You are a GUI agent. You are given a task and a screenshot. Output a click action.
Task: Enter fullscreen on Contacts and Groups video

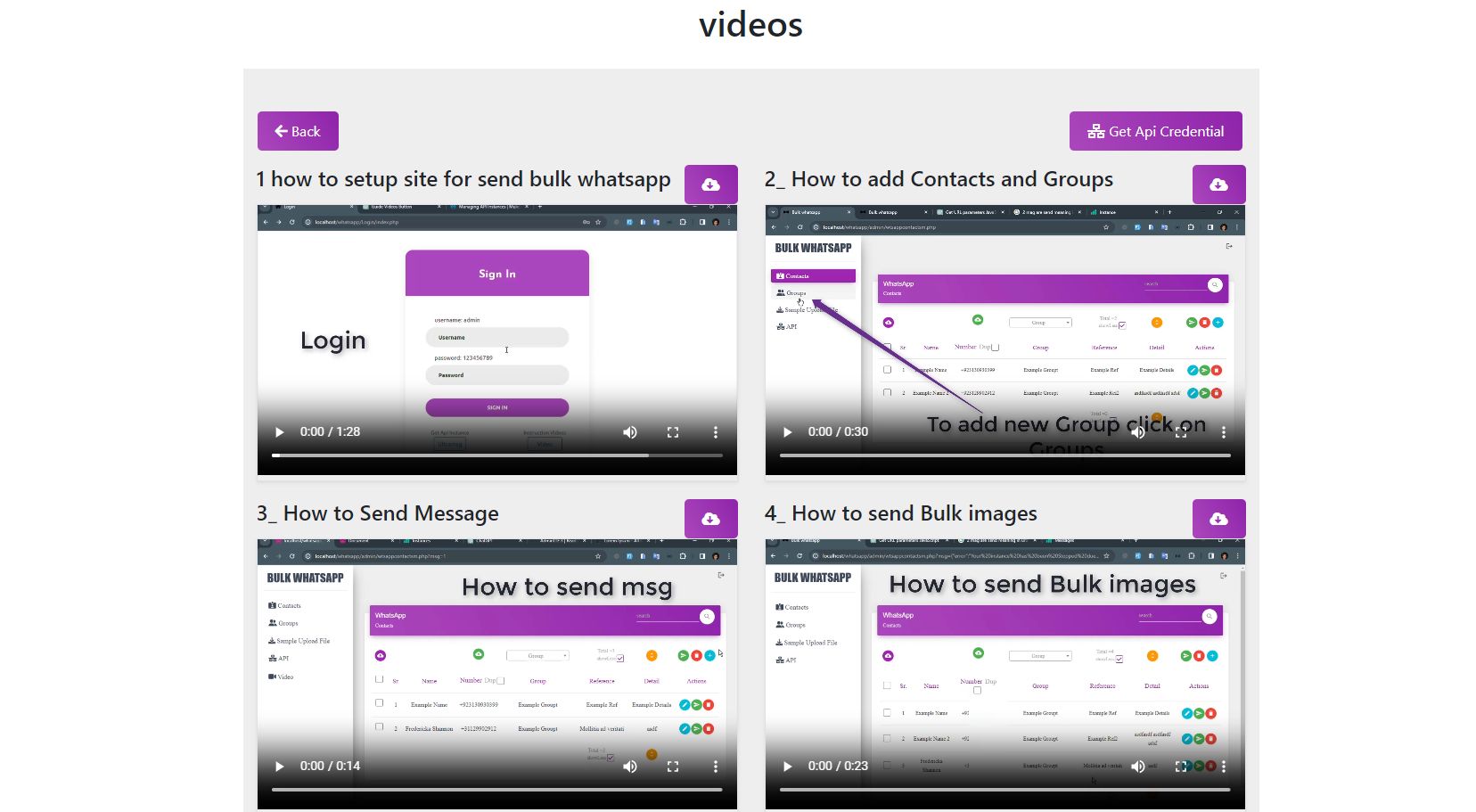(x=1181, y=432)
